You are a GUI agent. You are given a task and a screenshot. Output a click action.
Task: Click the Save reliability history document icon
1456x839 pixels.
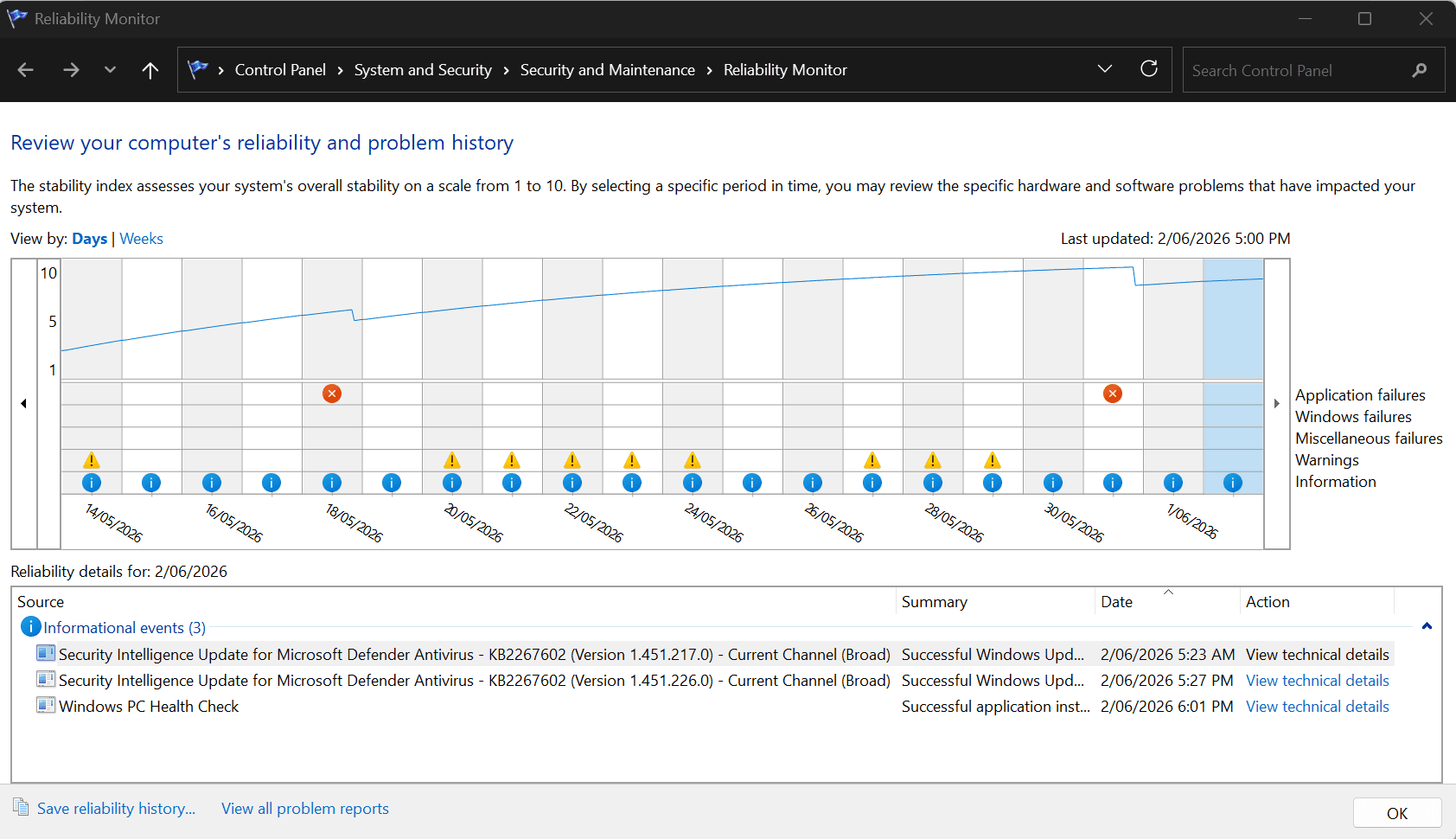click(x=21, y=807)
